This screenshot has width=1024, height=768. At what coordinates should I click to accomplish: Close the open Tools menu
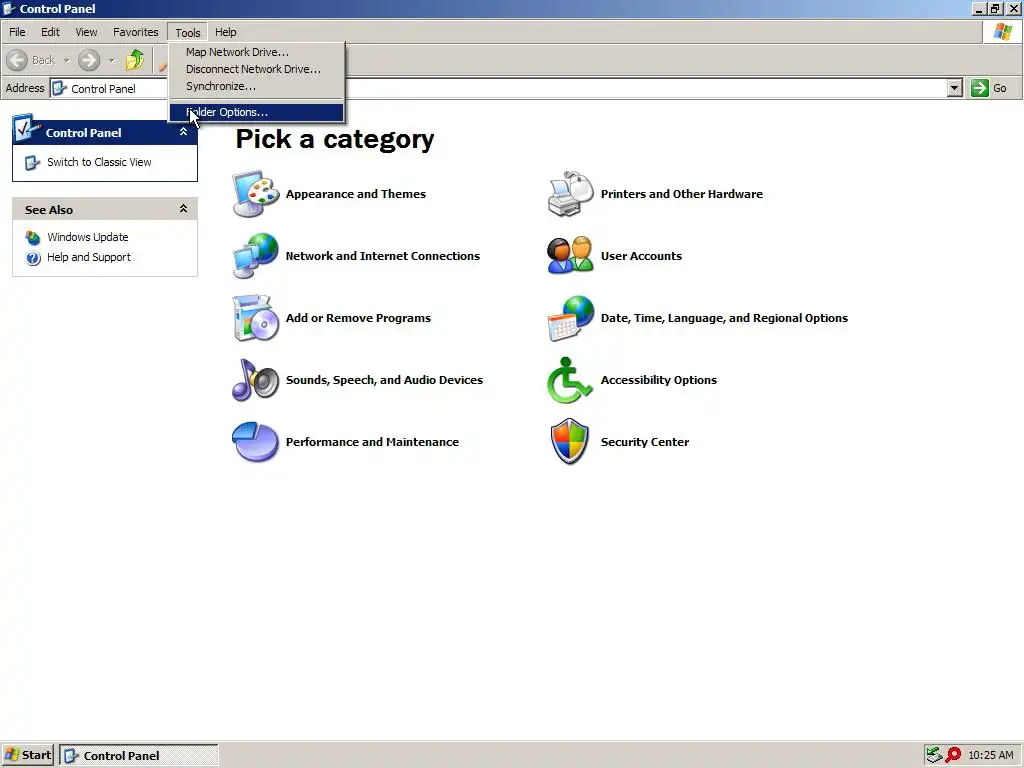click(x=187, y=32)
